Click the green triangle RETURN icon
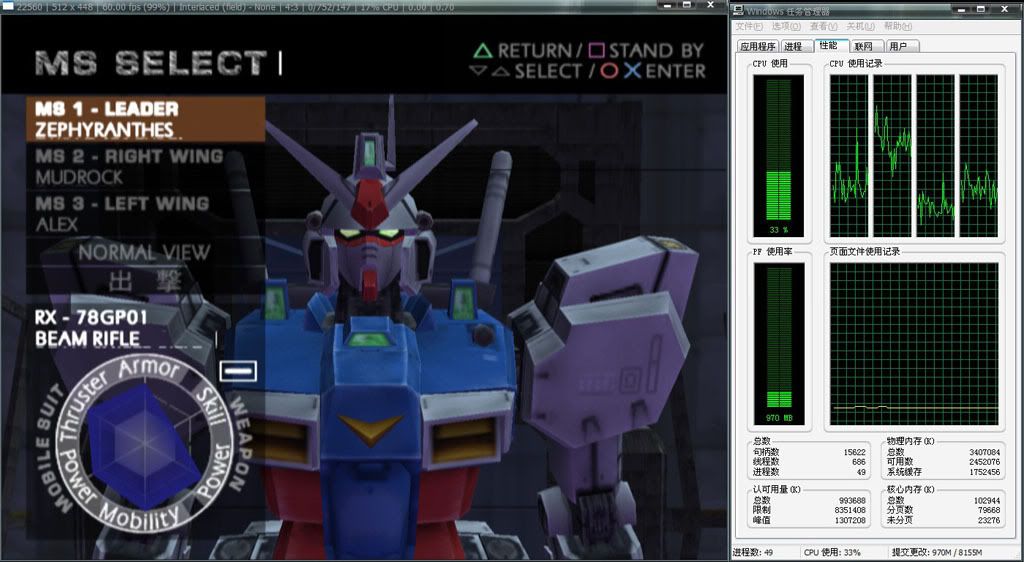Screen dimensions: 1024x562 [483, 50]
